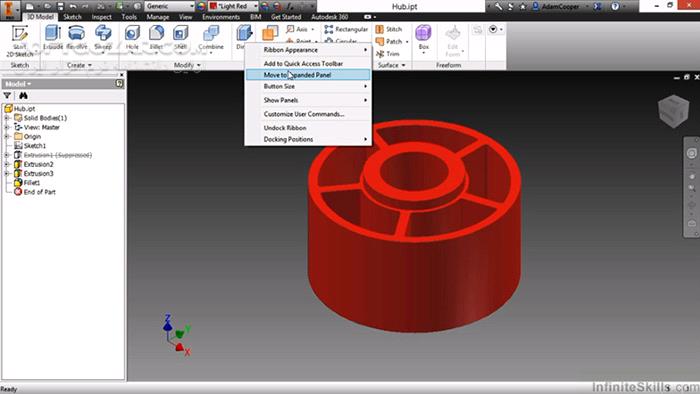Open help for the Model browser panel

click(119, 83)
